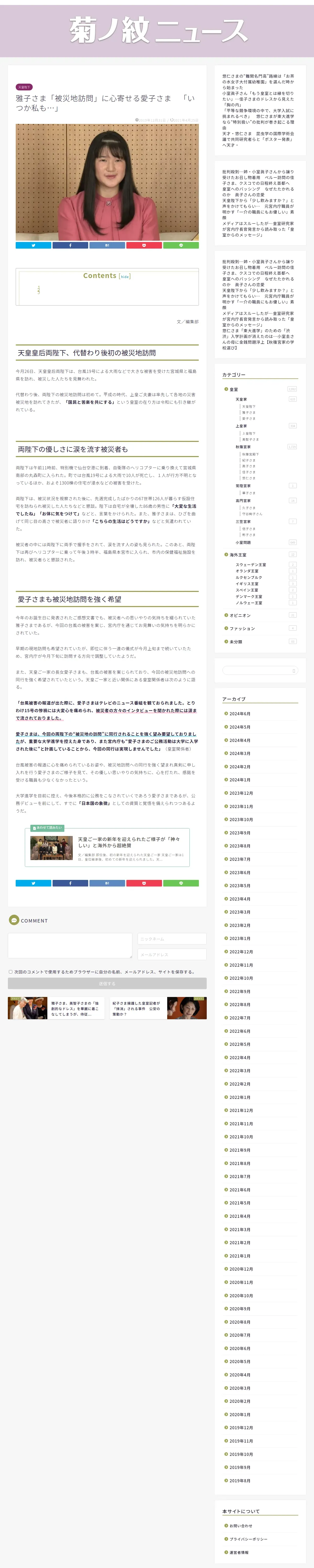314x1568 pixels.
Task: Open 三笠宮家 category link
Action: [x=243, y=522]
